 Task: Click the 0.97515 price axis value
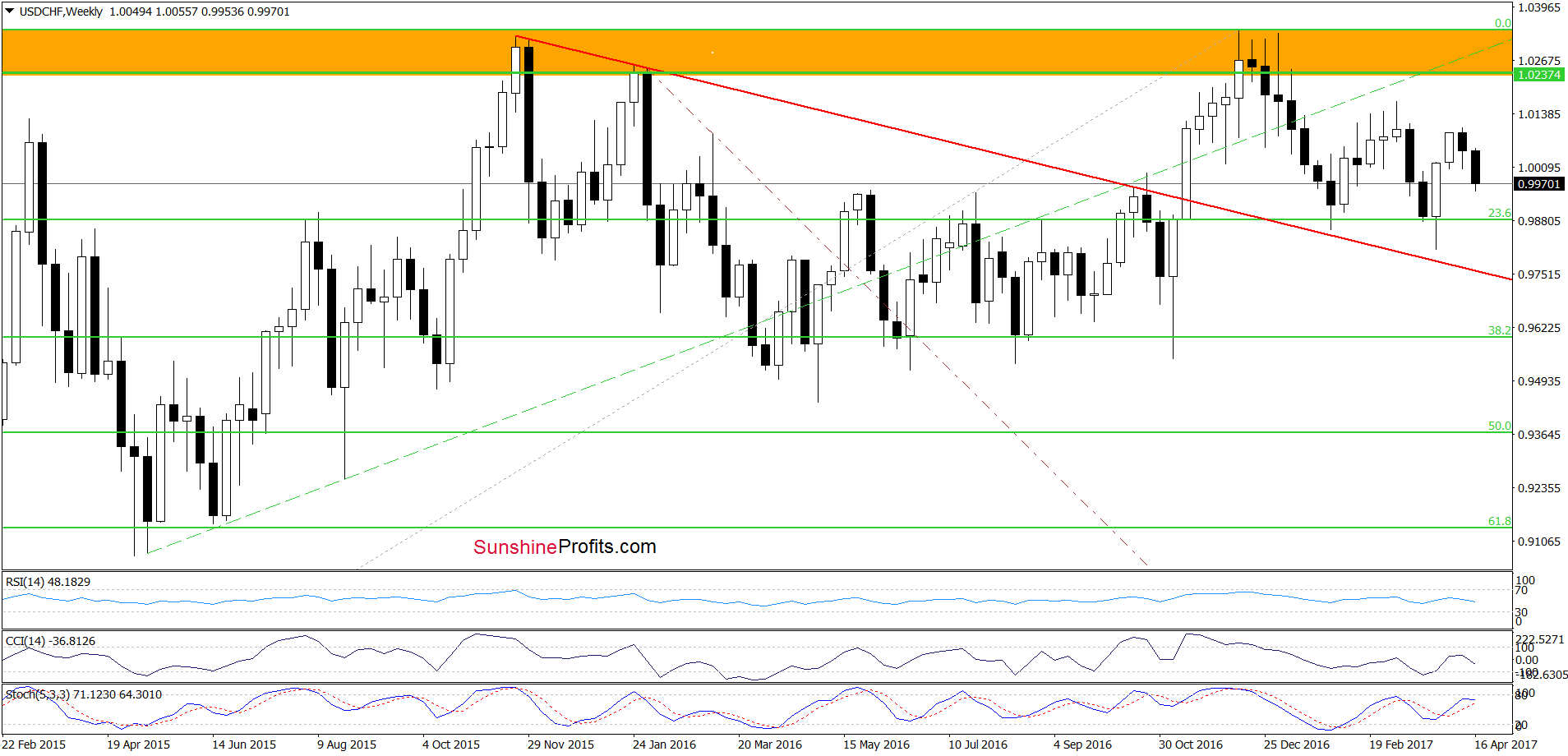1538,274
